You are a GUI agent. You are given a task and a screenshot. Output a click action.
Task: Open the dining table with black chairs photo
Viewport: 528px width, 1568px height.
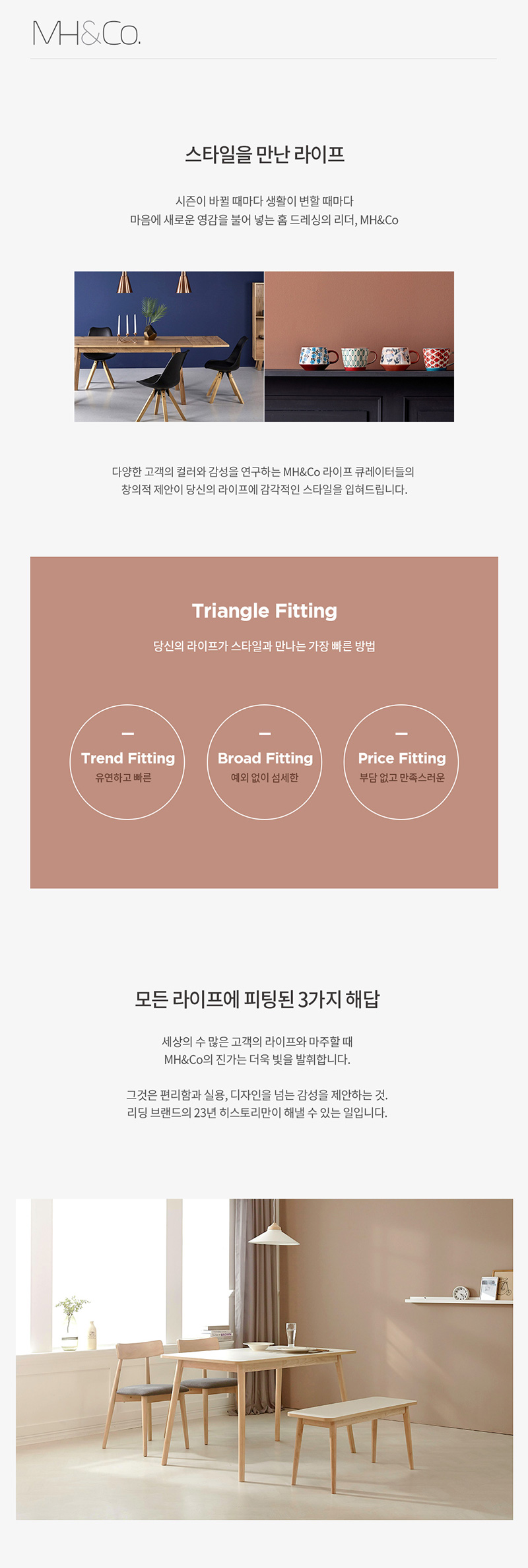tap(169, 347)
